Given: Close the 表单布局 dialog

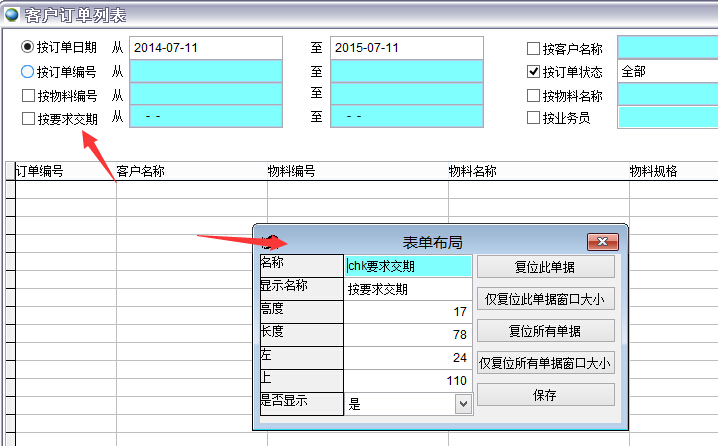Looking at the screenshot, I should coord(602,242).
